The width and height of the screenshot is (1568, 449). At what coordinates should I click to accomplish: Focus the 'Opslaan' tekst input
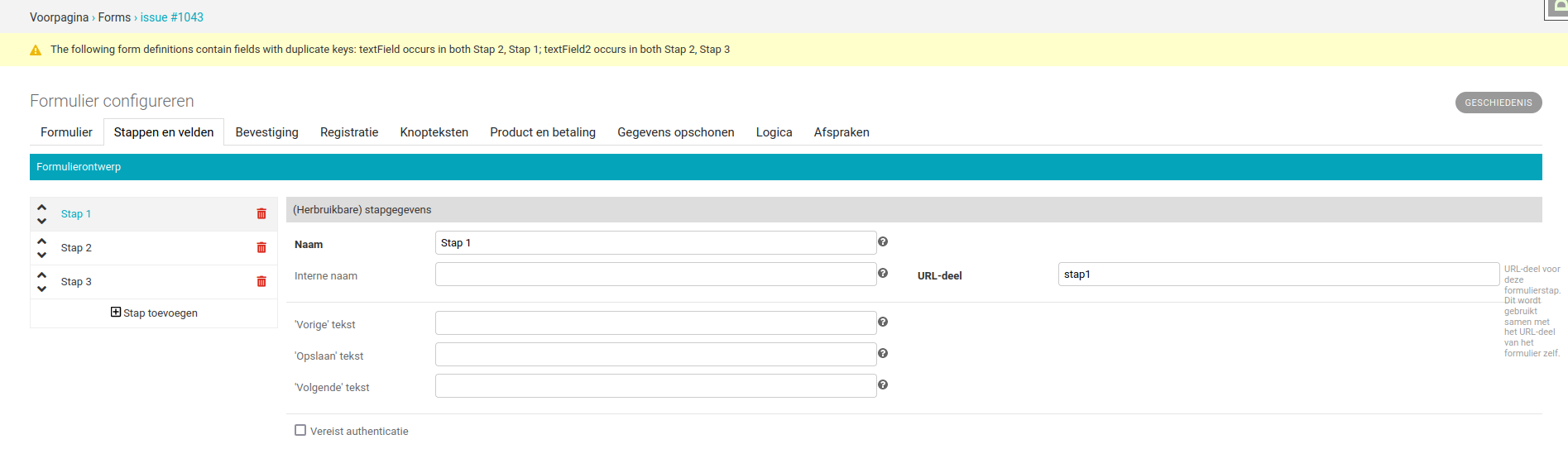click(x=655, y=355)
